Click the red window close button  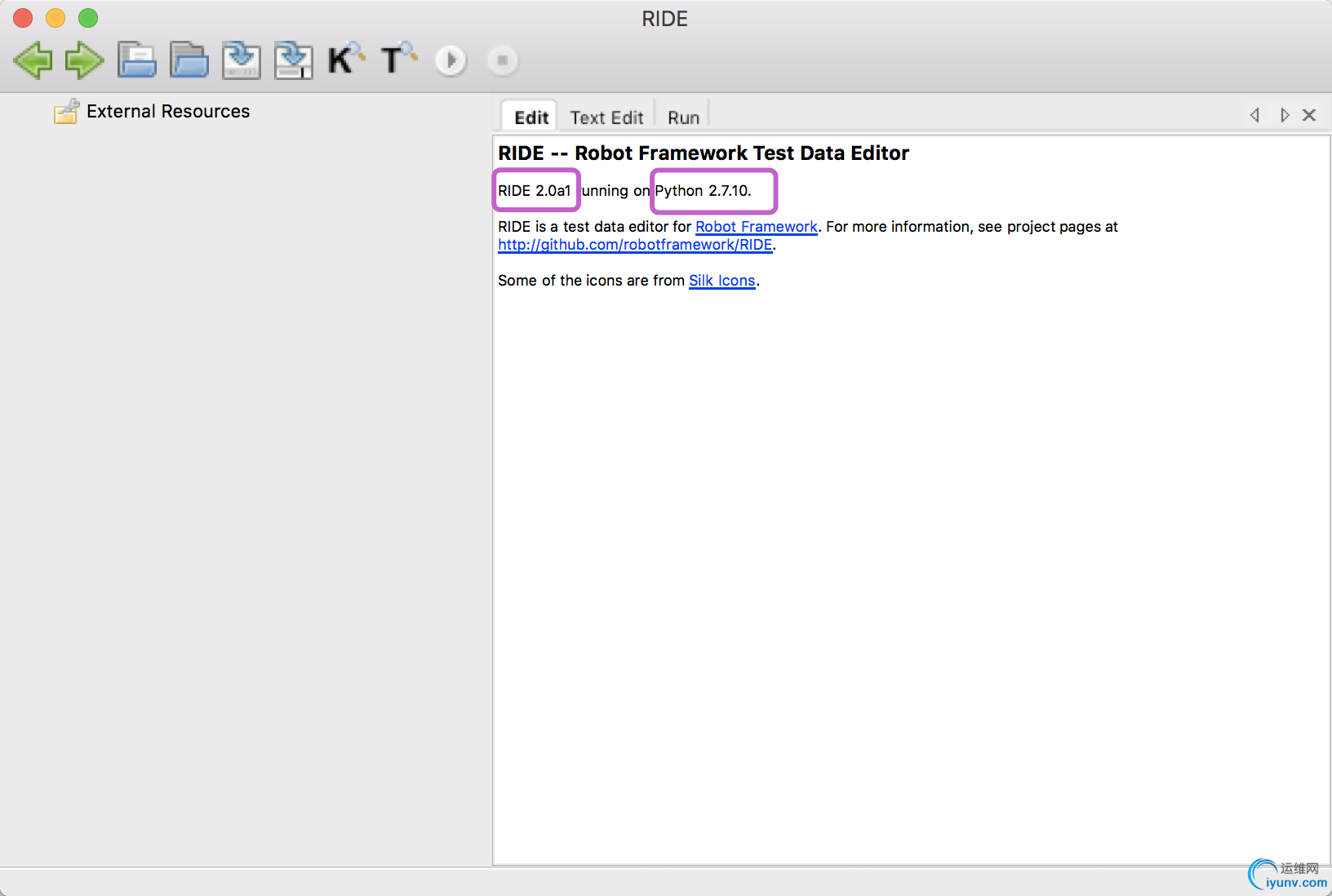23,18
